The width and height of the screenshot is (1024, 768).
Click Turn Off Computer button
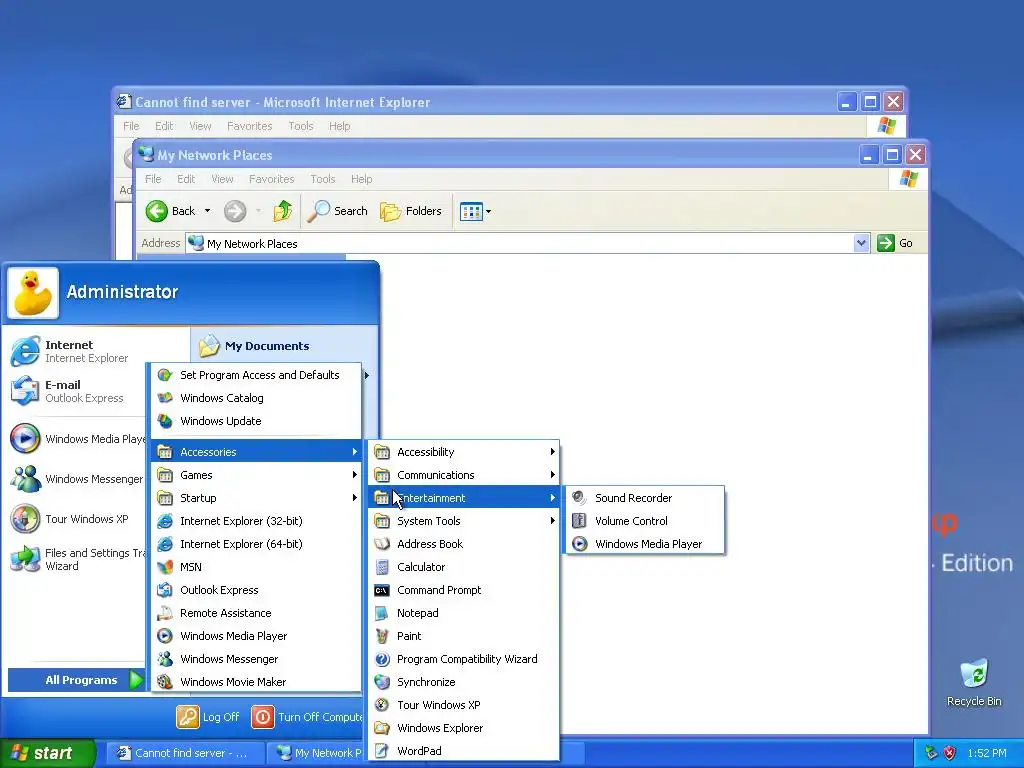(x=307, y=716)
